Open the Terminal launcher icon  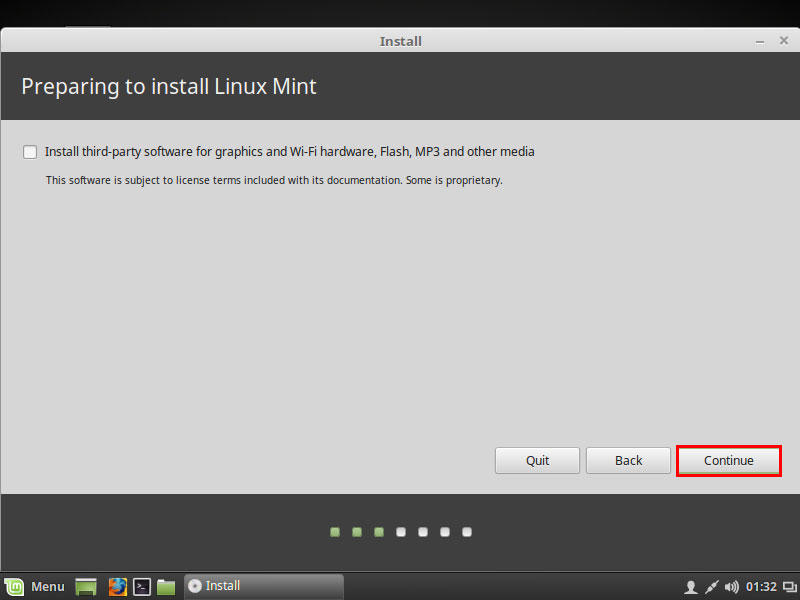tap(142, 587)
